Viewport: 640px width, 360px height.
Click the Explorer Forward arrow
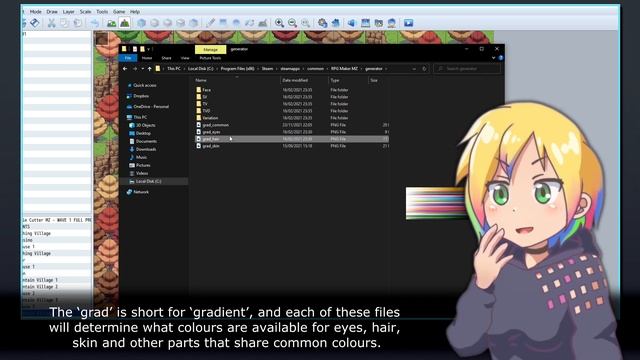135,69
